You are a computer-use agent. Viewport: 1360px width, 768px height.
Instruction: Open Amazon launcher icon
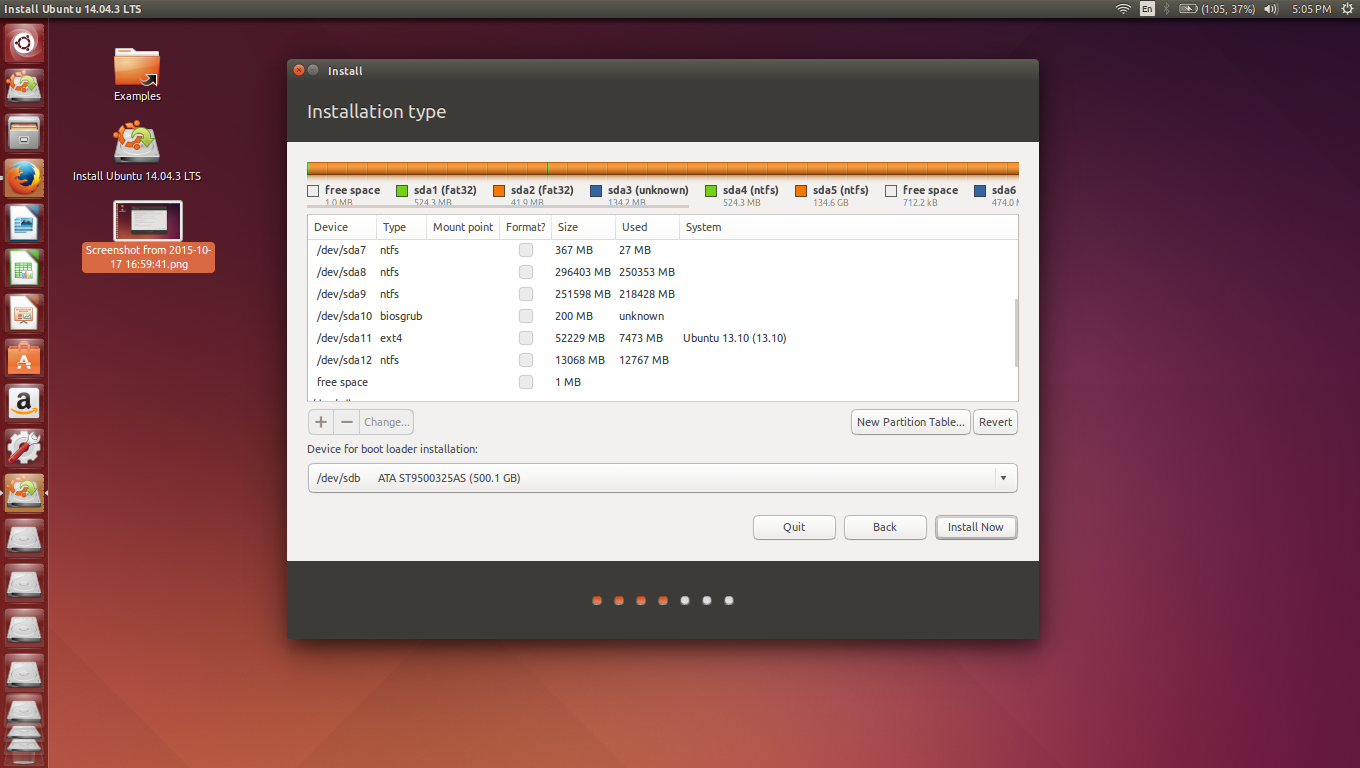tap(24, 403)
